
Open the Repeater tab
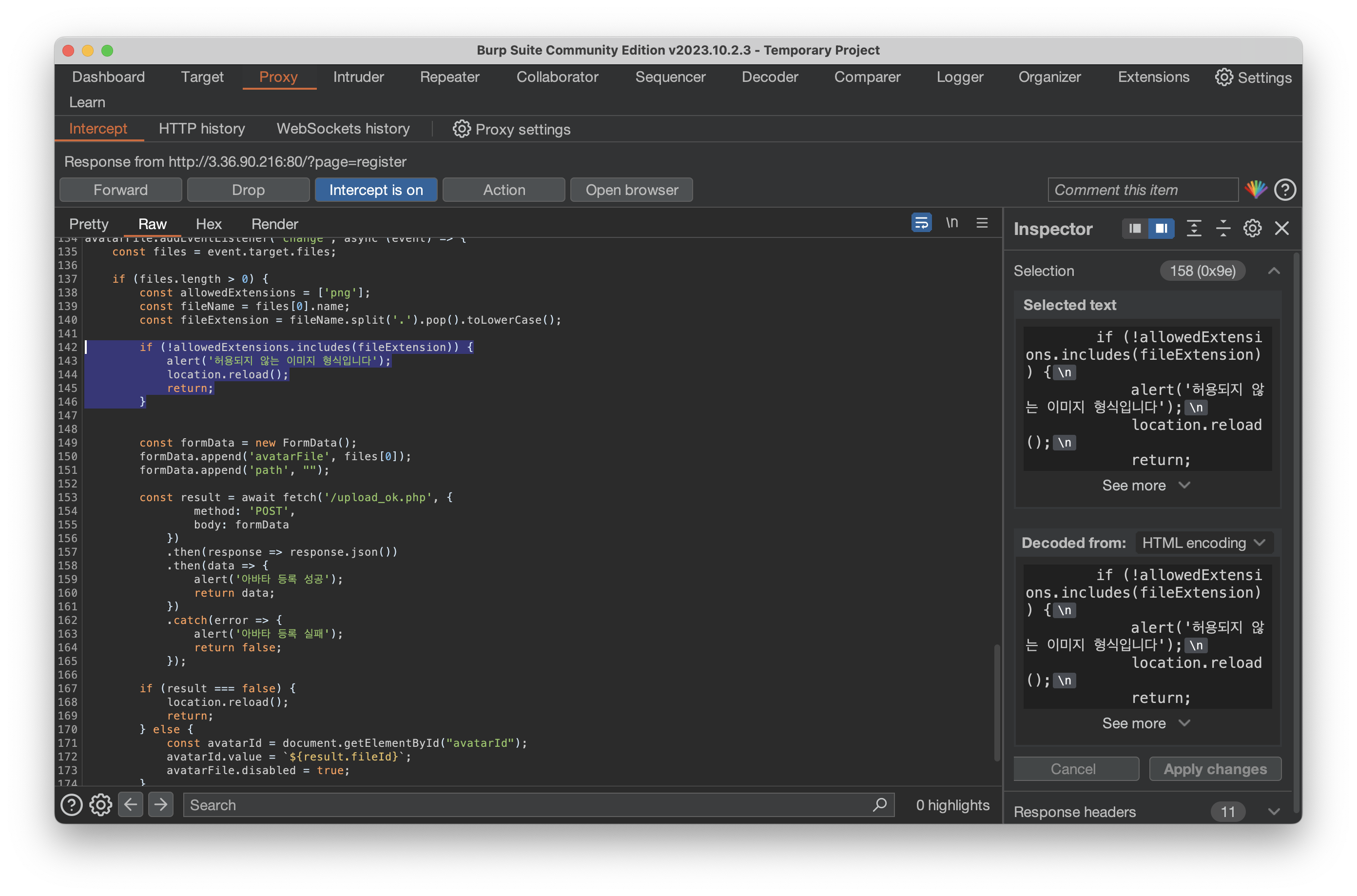450,77
